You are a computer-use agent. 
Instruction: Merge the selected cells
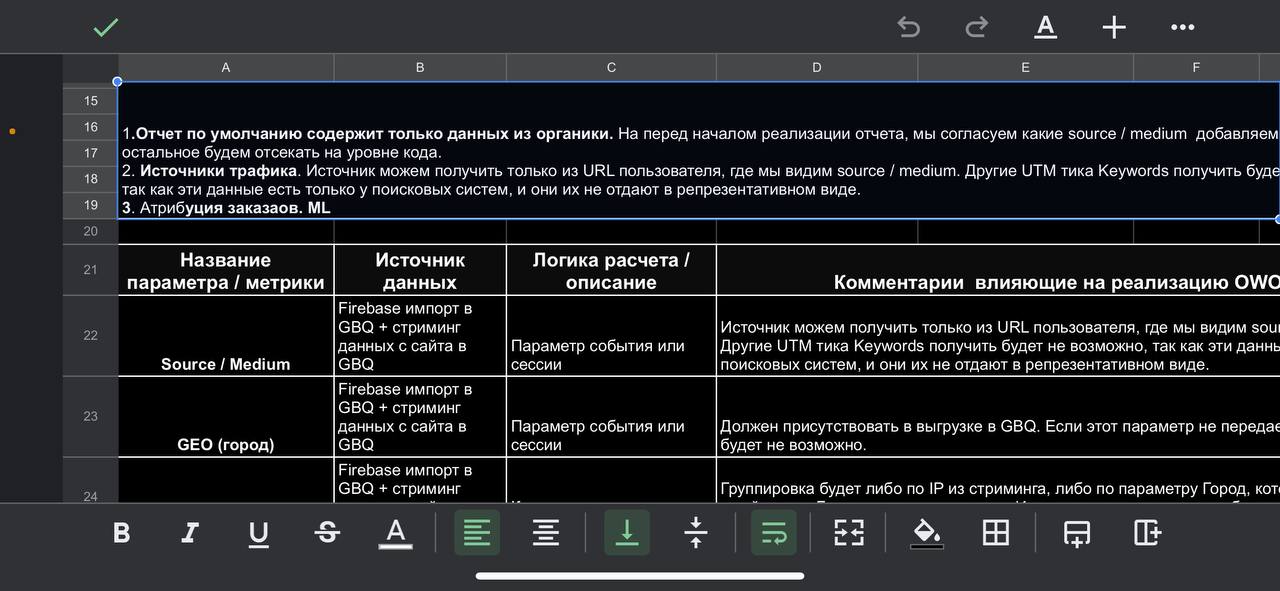point(849,533)
